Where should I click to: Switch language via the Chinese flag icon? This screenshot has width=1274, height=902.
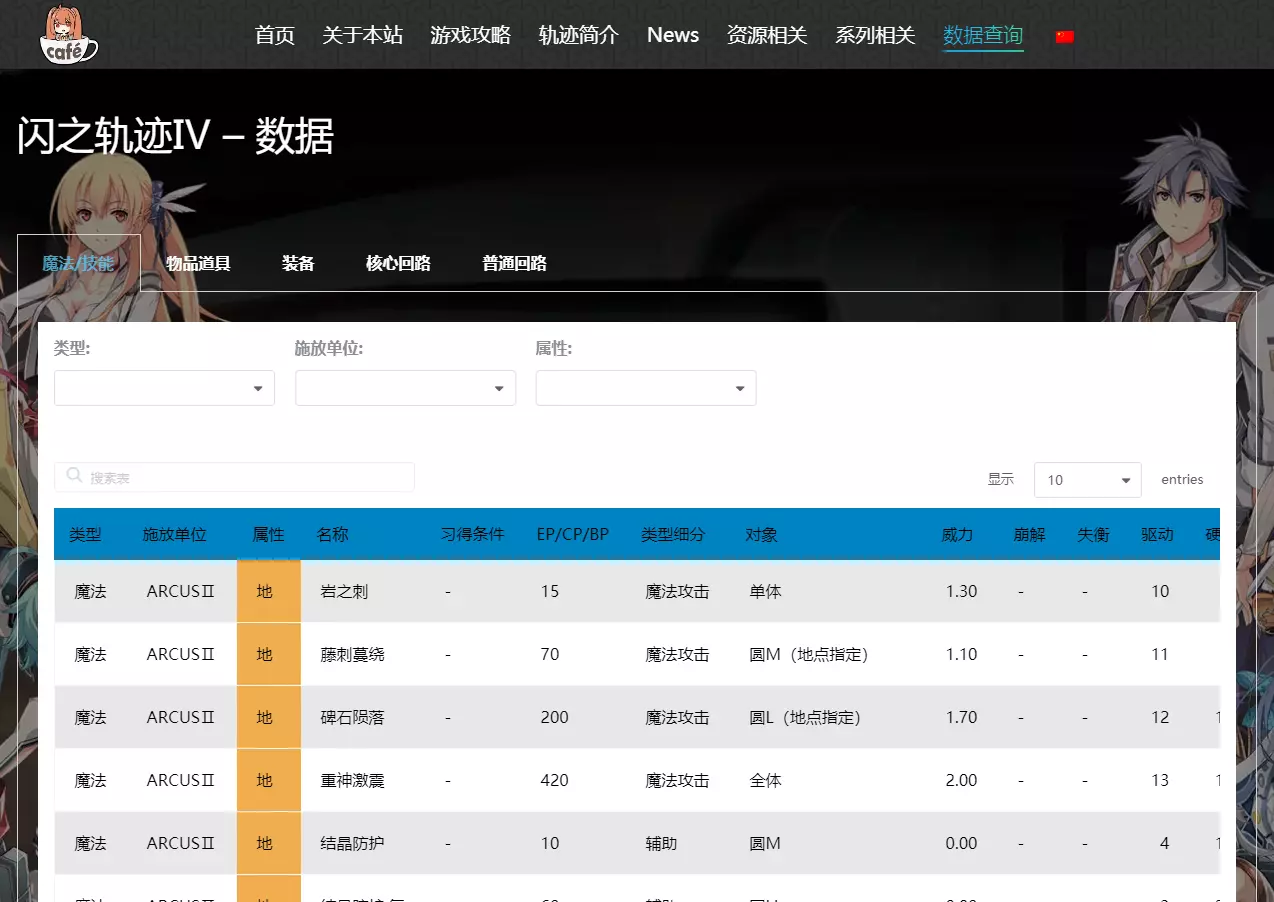point(1064,37)
